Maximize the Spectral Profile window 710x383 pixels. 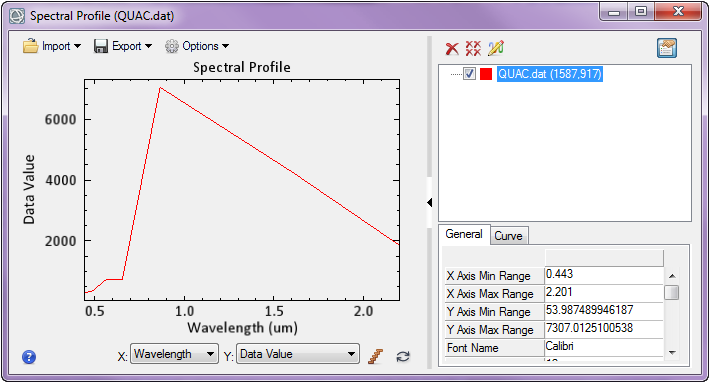641,12
